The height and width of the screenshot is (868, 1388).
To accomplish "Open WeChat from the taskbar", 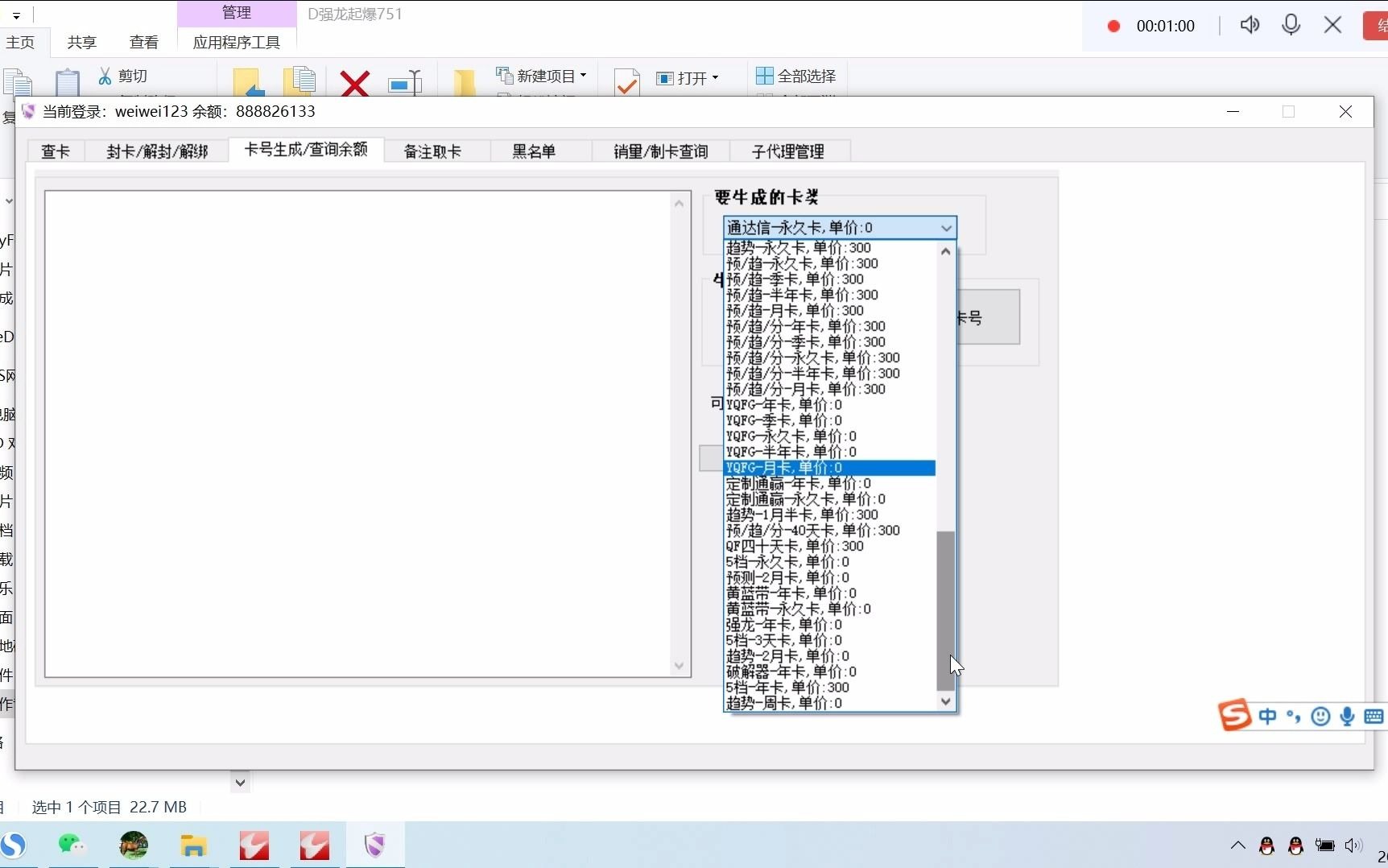I will coord(72,845).
